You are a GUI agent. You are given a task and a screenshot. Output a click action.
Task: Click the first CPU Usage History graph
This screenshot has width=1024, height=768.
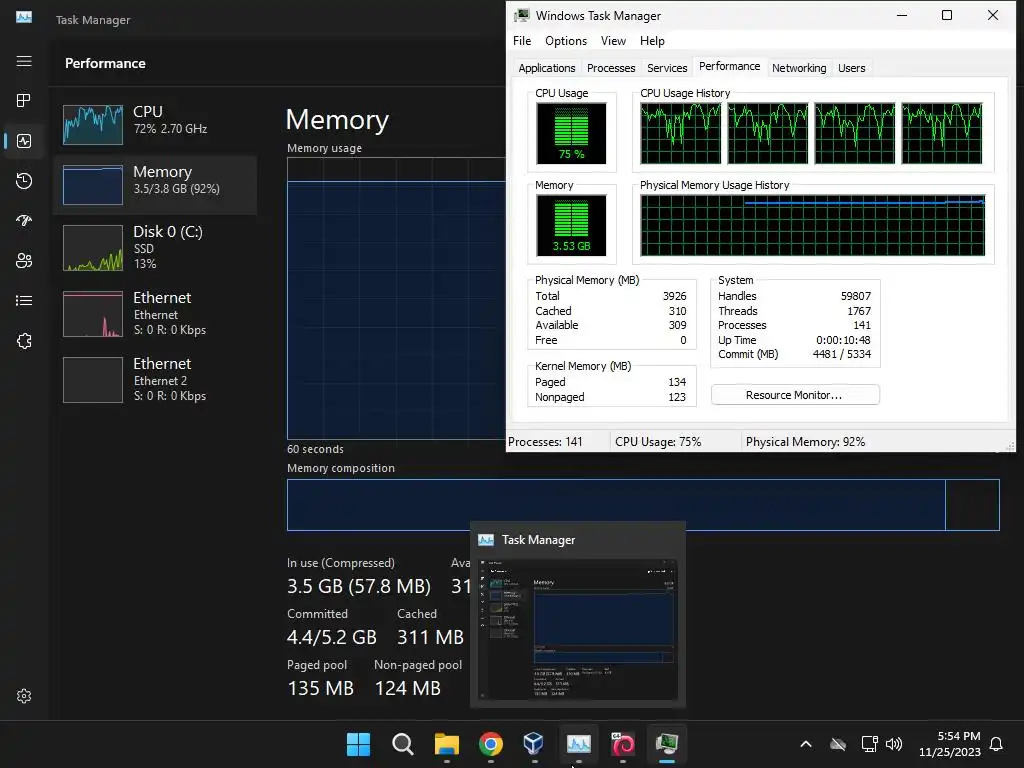point(680,133)
